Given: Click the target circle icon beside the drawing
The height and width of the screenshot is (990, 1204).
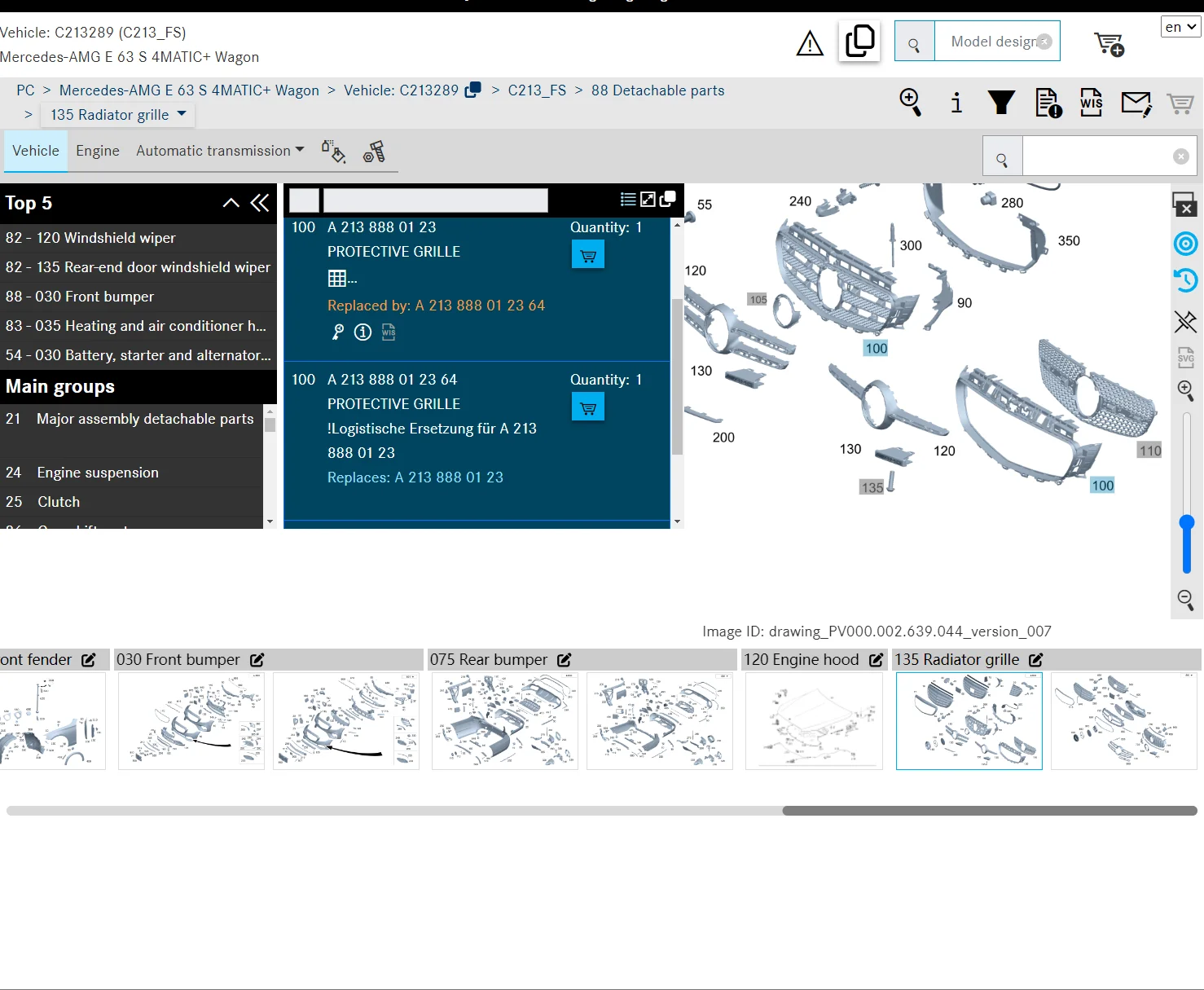Looking at the screenshot, I should pyautogui.click(x=1186, y=244).
